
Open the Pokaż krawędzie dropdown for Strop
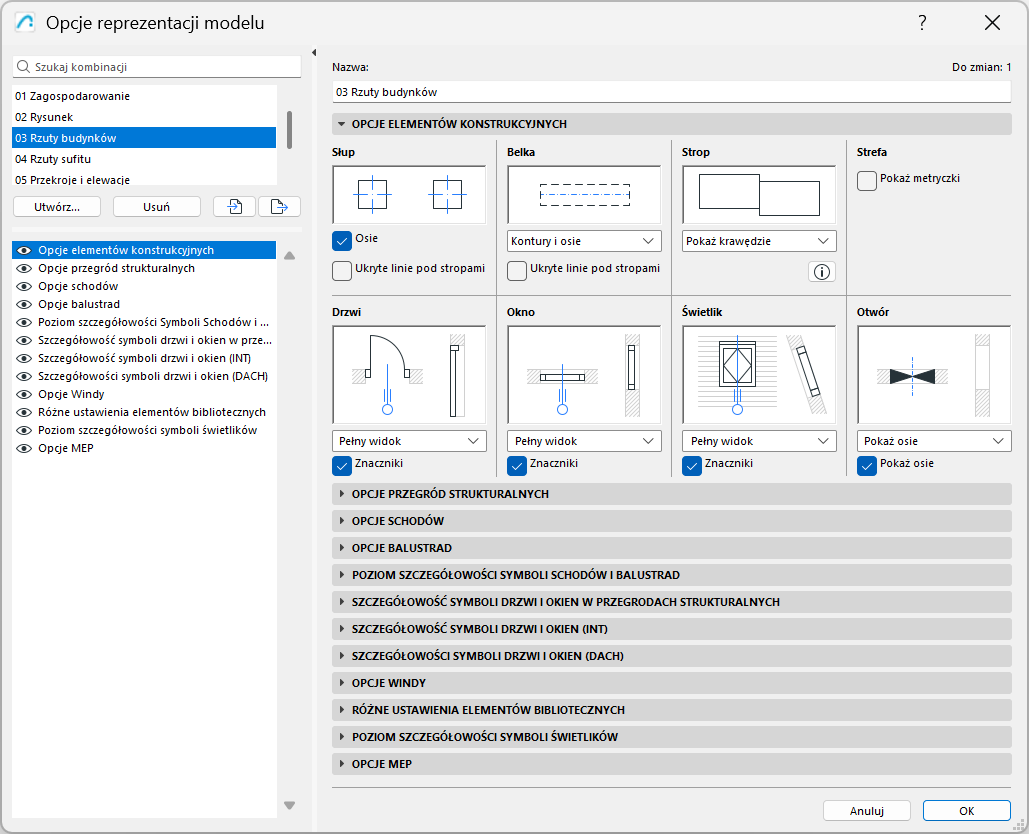[758, 240]
